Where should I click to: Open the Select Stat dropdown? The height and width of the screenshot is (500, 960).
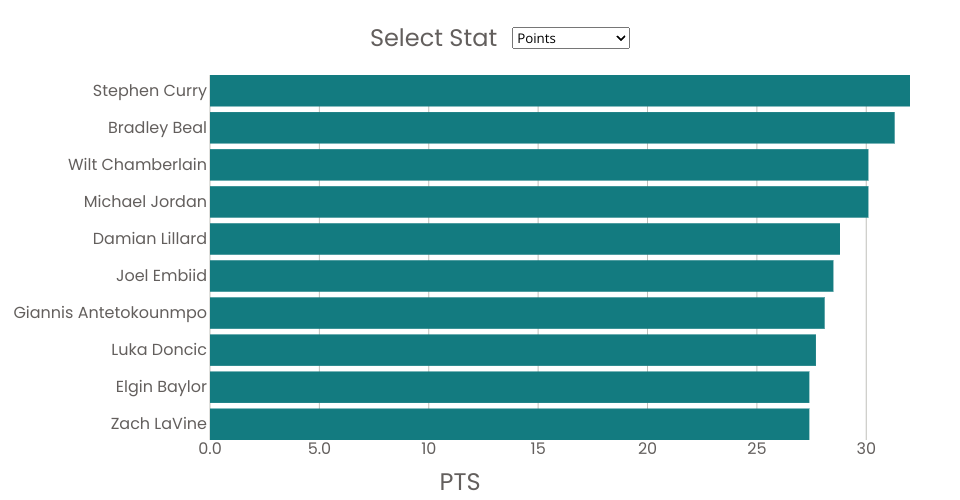pos(570,38)
